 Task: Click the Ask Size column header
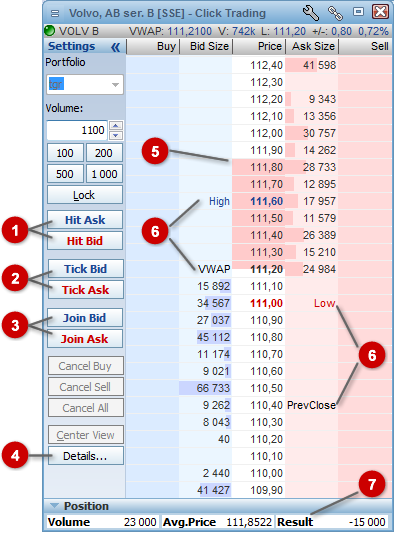[x=312, y=47]
